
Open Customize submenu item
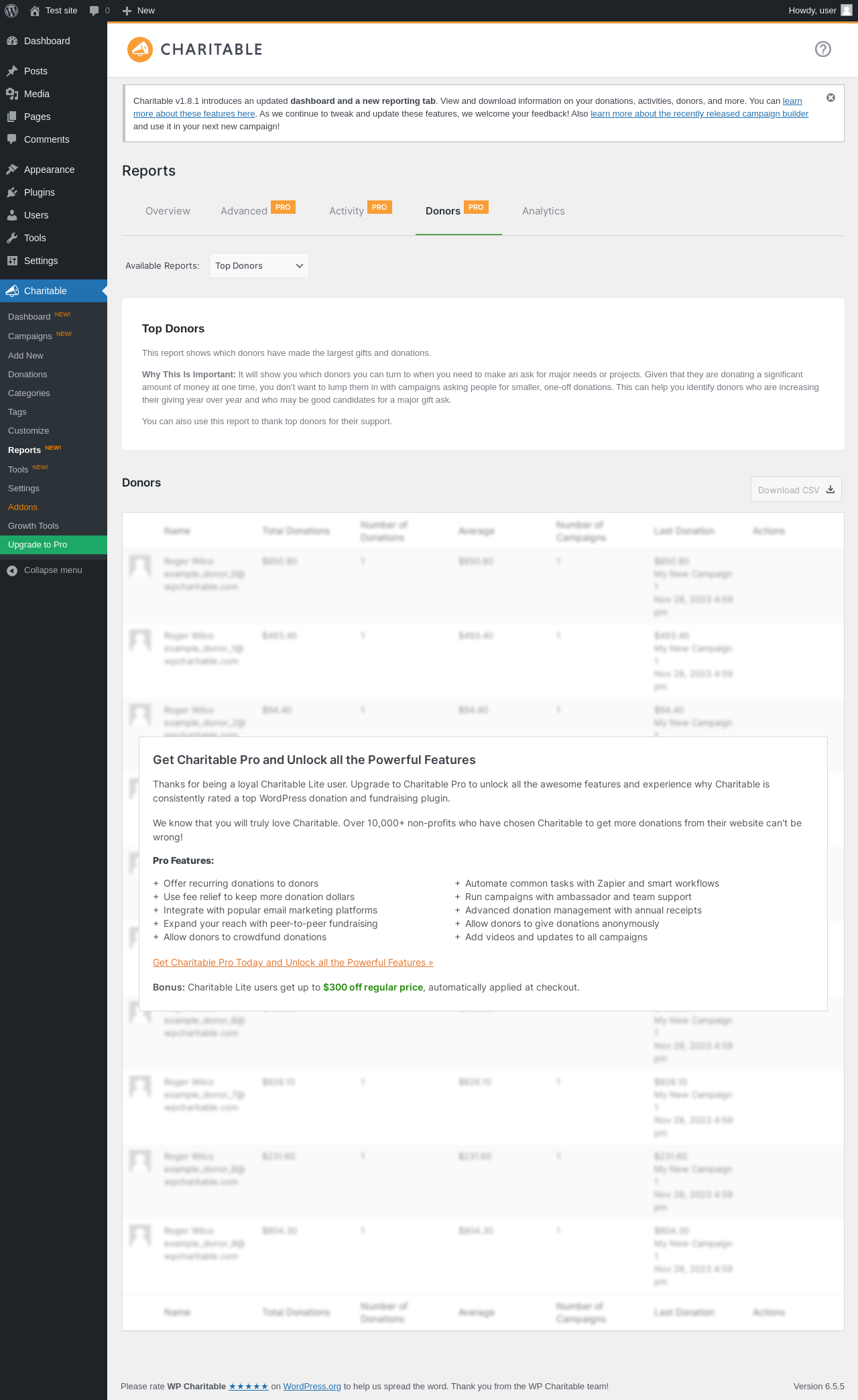tap(54, 430)
